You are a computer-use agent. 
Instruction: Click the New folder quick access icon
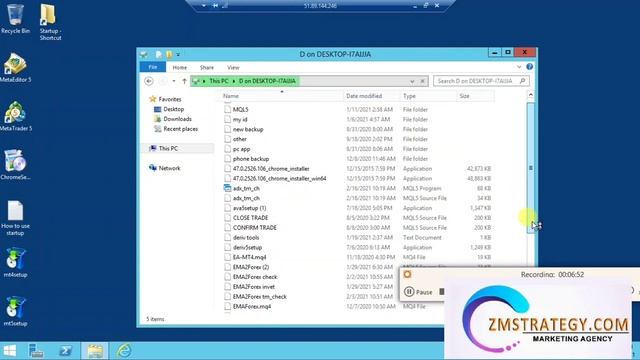(169, 54)
